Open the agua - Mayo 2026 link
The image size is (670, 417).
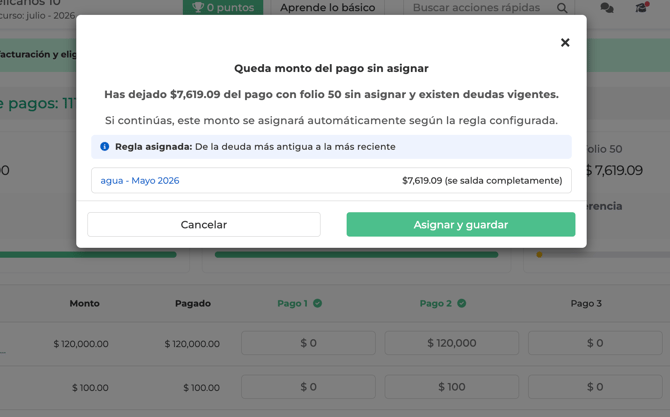click(x=140, y=181)
